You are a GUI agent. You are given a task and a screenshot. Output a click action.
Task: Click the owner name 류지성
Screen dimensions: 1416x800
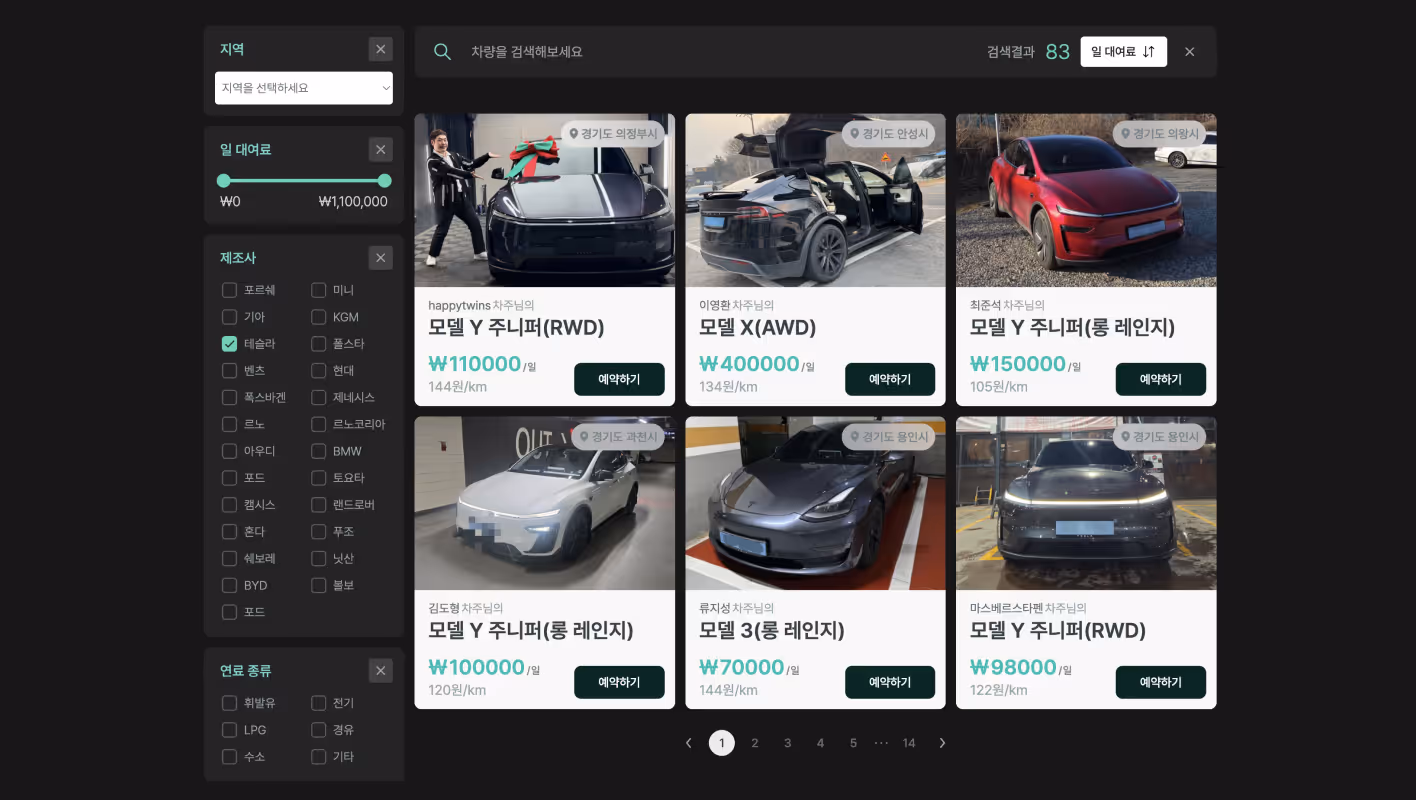[714, 608]
